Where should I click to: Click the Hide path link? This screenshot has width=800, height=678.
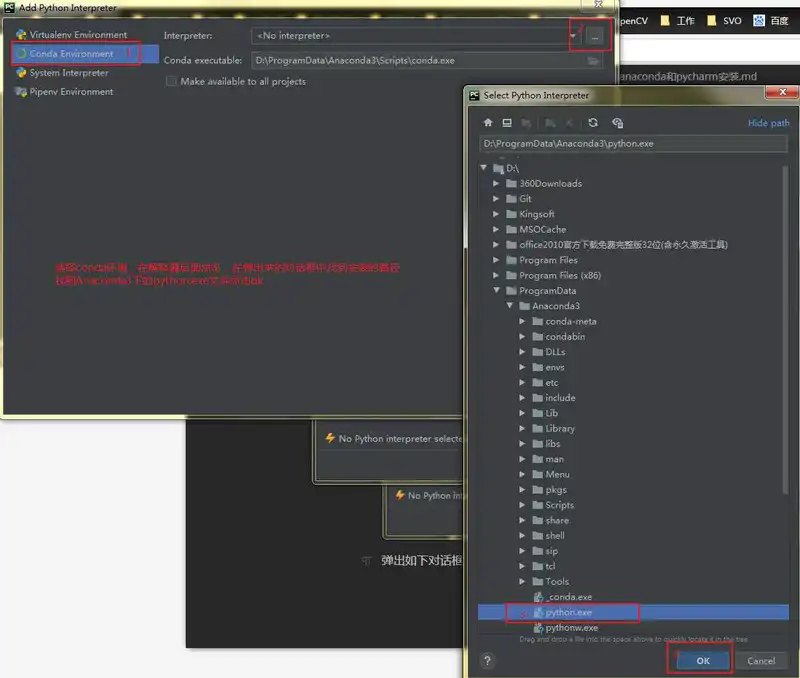pyautogui.click(x=768, y=123)
